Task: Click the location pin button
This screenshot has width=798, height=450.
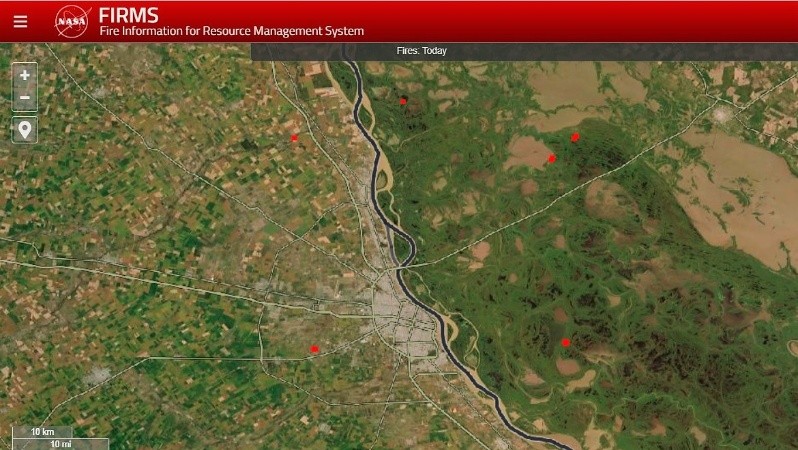Action: coord(25,129)
